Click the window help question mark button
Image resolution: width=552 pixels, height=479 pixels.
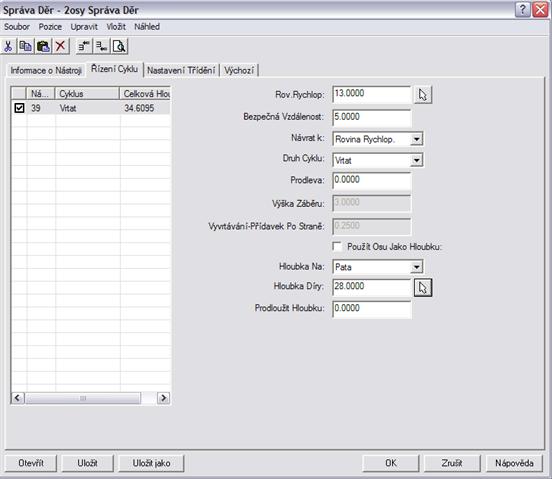click(x=522, y=10)
